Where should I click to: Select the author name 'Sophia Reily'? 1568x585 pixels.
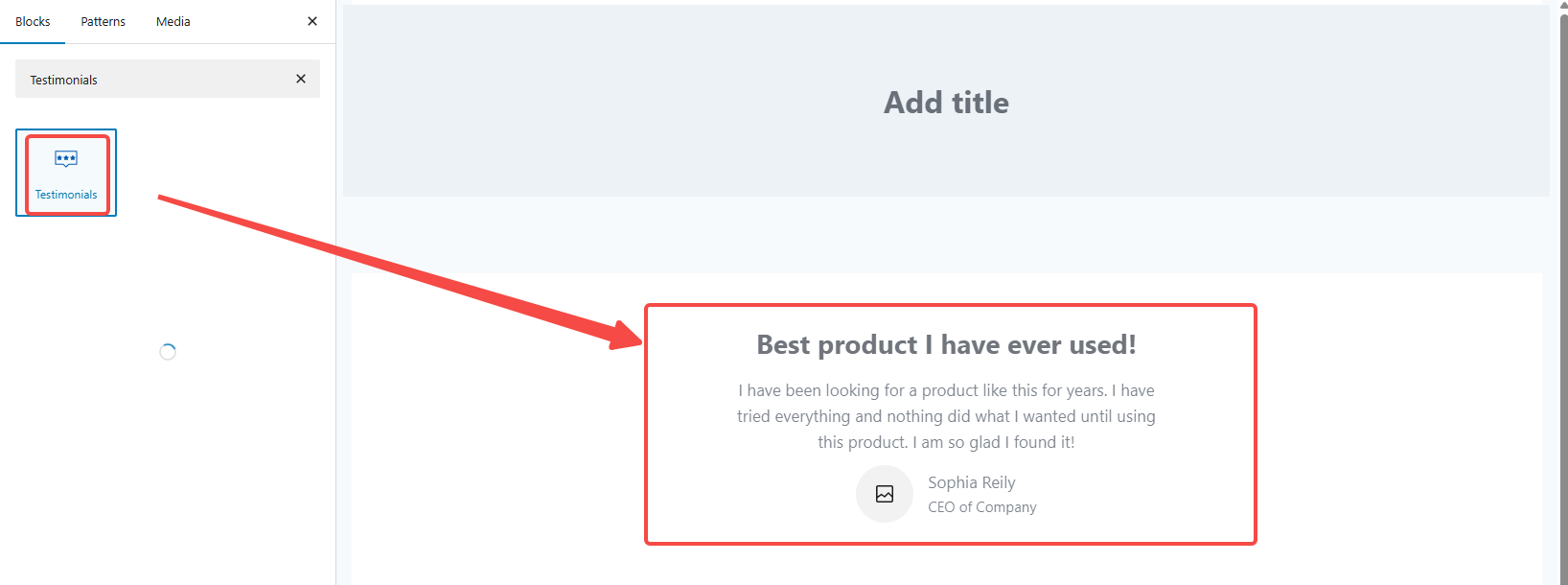point(971,482)
